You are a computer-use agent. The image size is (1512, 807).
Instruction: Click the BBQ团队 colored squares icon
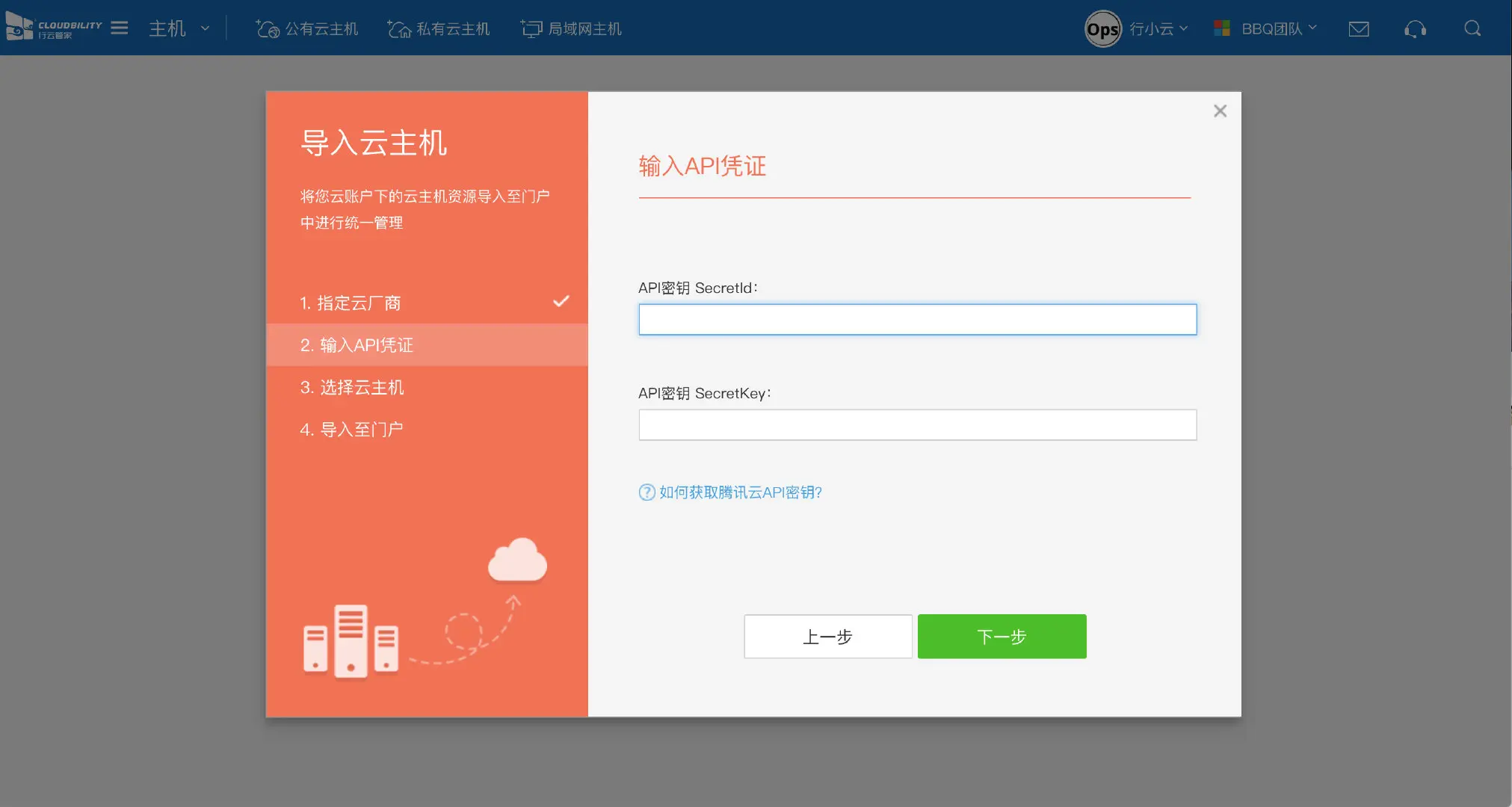point(1222,28)
